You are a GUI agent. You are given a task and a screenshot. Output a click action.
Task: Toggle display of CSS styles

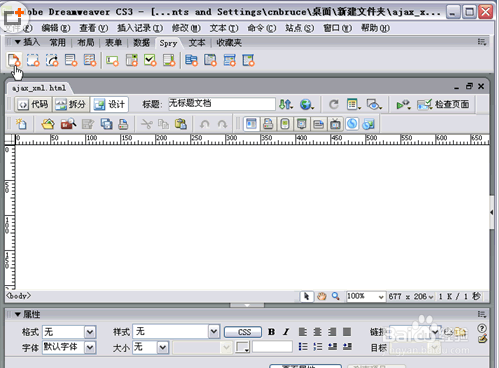click(x=352, y=124)
